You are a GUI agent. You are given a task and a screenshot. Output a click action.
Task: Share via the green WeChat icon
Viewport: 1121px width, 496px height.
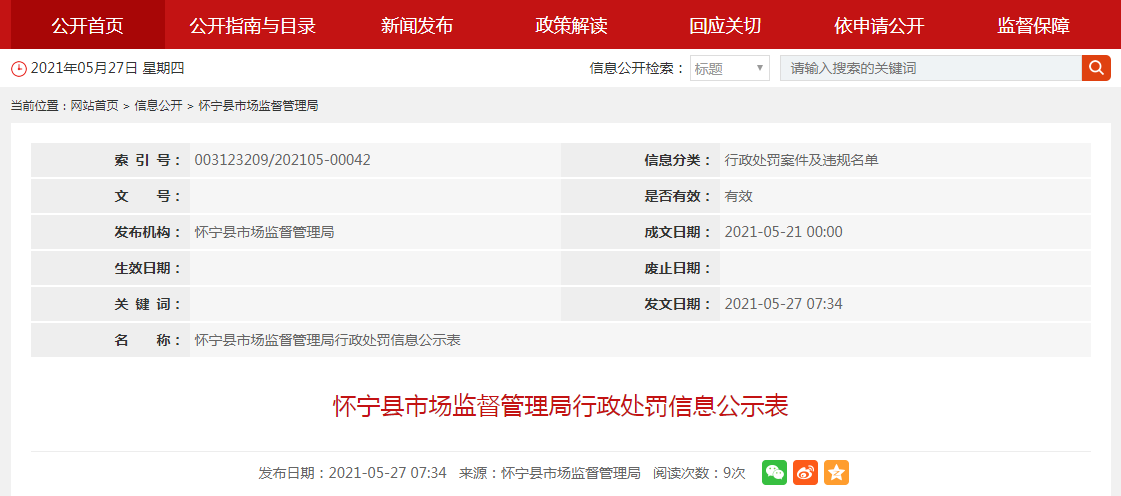(774, 472)
